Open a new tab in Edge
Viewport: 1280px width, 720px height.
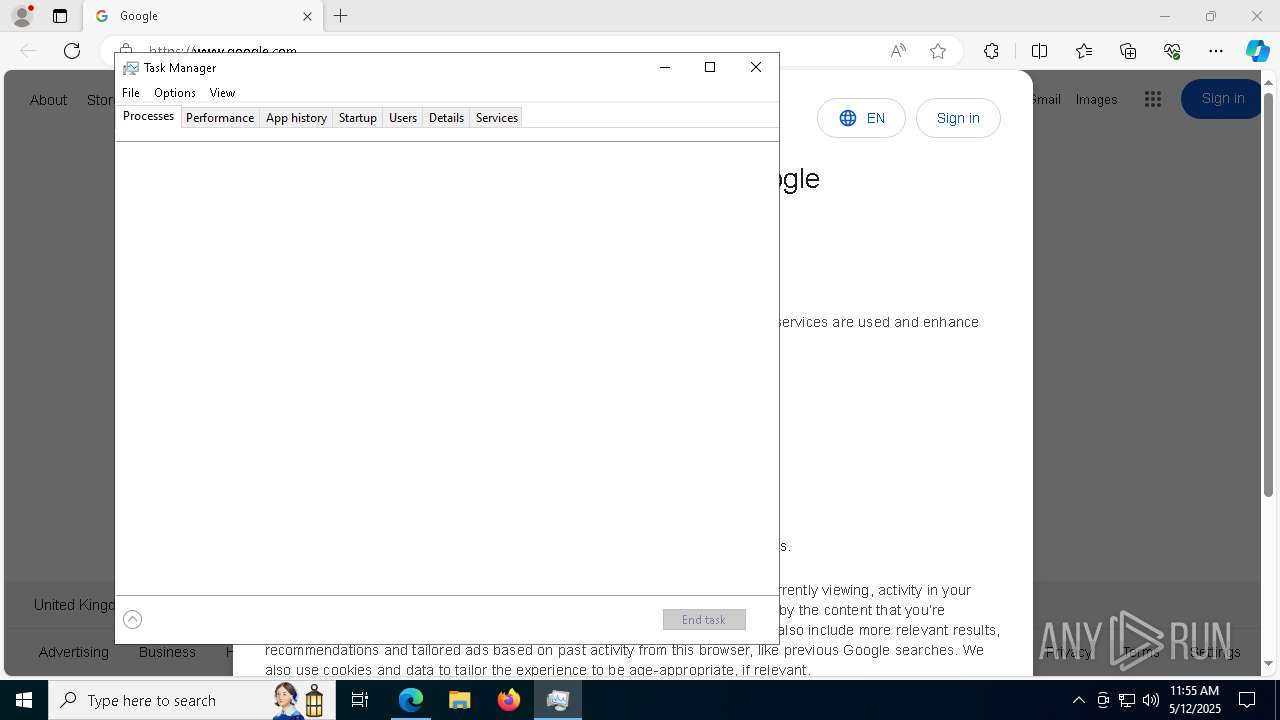click(341, 16)
